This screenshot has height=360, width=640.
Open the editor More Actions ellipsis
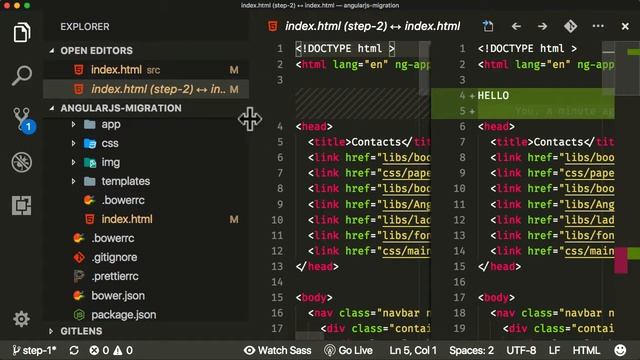point(598,27)
